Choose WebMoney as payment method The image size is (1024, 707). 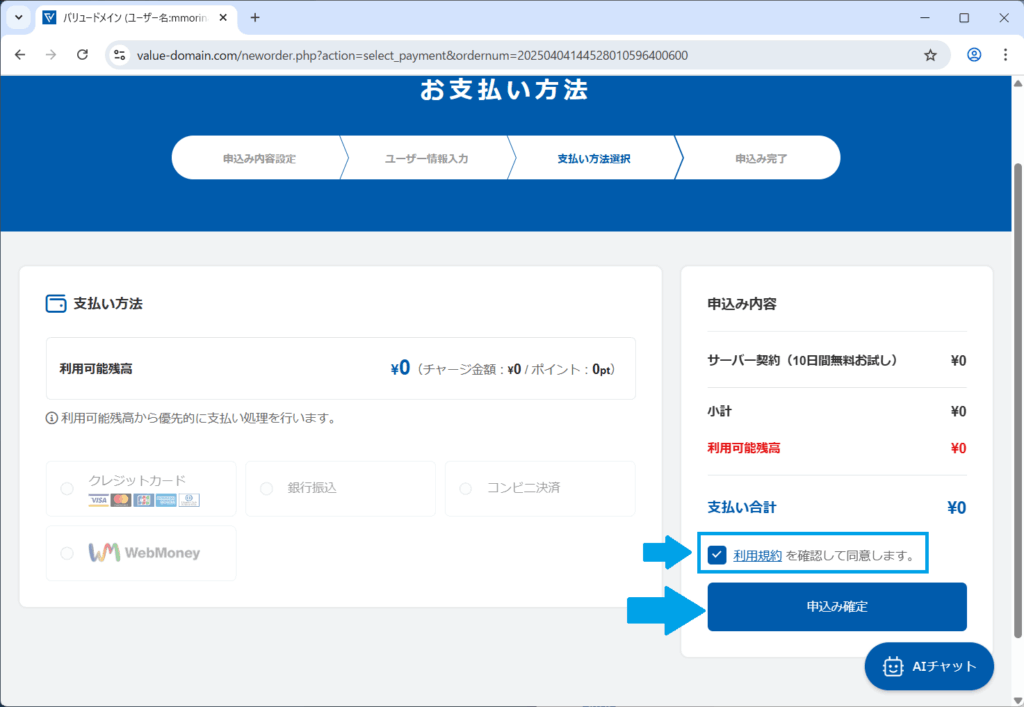[67, 553]
